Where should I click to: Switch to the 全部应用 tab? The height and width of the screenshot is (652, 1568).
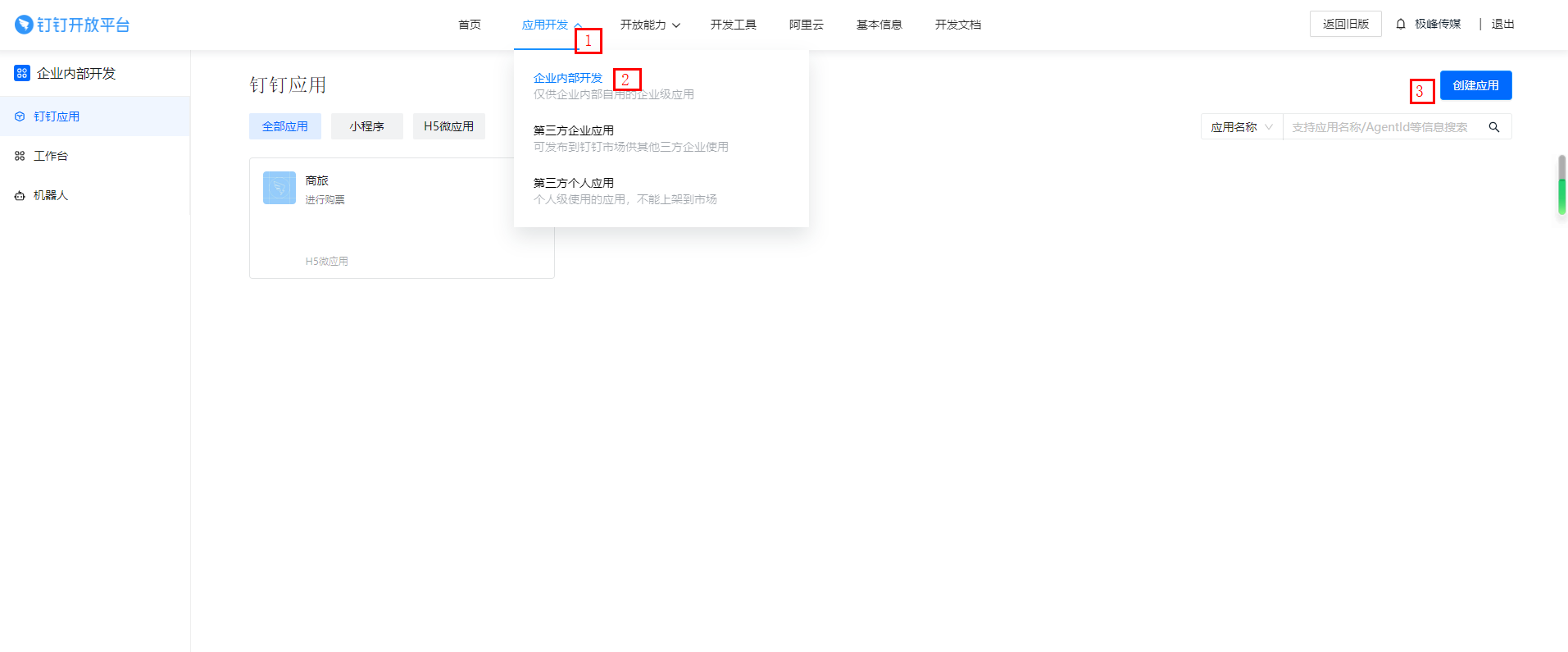(x=285, y=126)
